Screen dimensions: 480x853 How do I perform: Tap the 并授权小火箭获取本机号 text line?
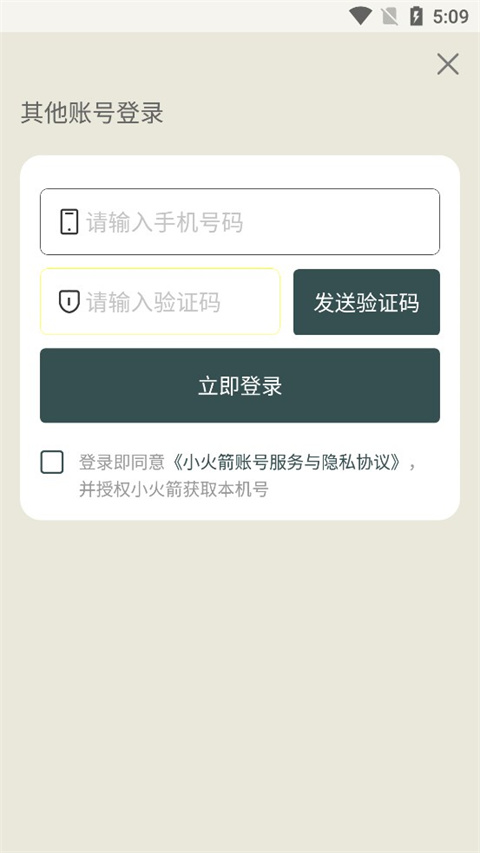pyautogui.click(x=174, y=489)
